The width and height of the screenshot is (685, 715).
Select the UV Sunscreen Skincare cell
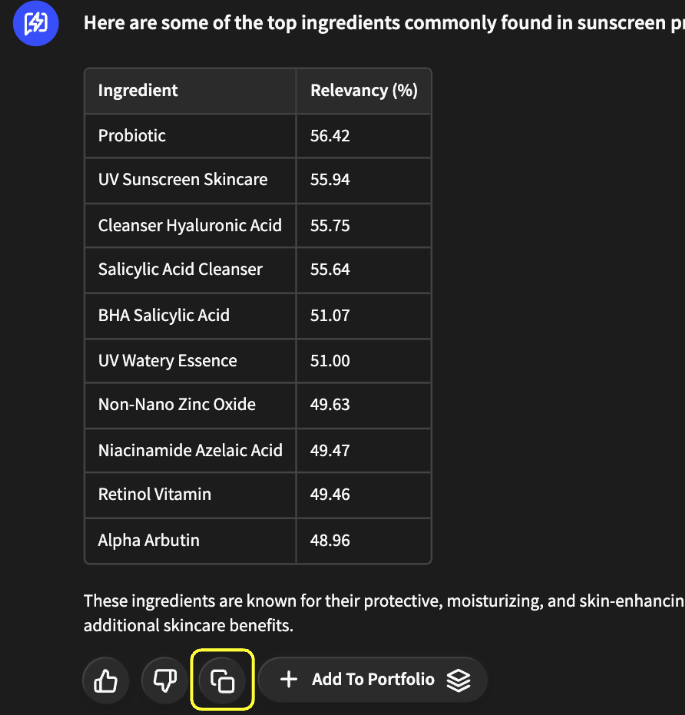pyautogui.click(x=183, y=180)
